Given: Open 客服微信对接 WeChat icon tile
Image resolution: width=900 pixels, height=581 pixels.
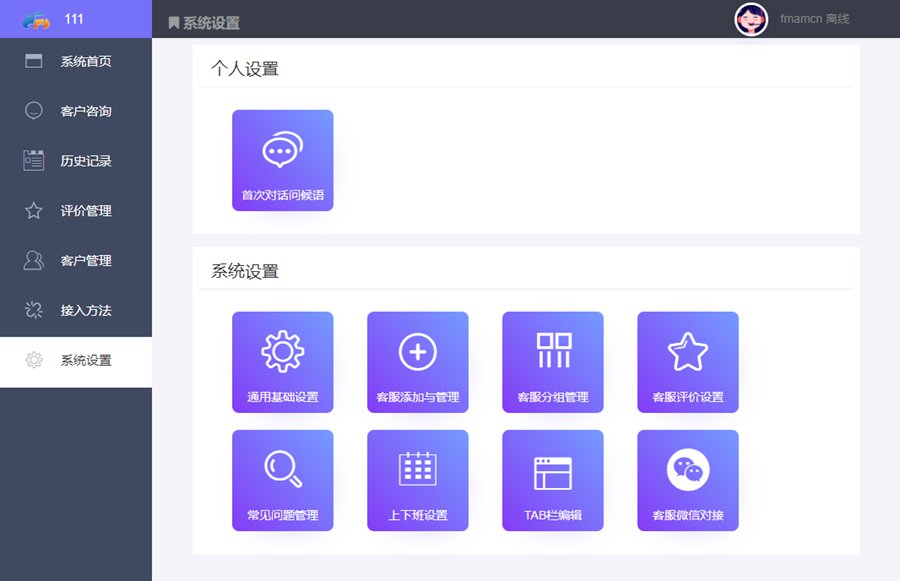Looking at the screenshot, I should pyautogui.click(x=687, y=480).
